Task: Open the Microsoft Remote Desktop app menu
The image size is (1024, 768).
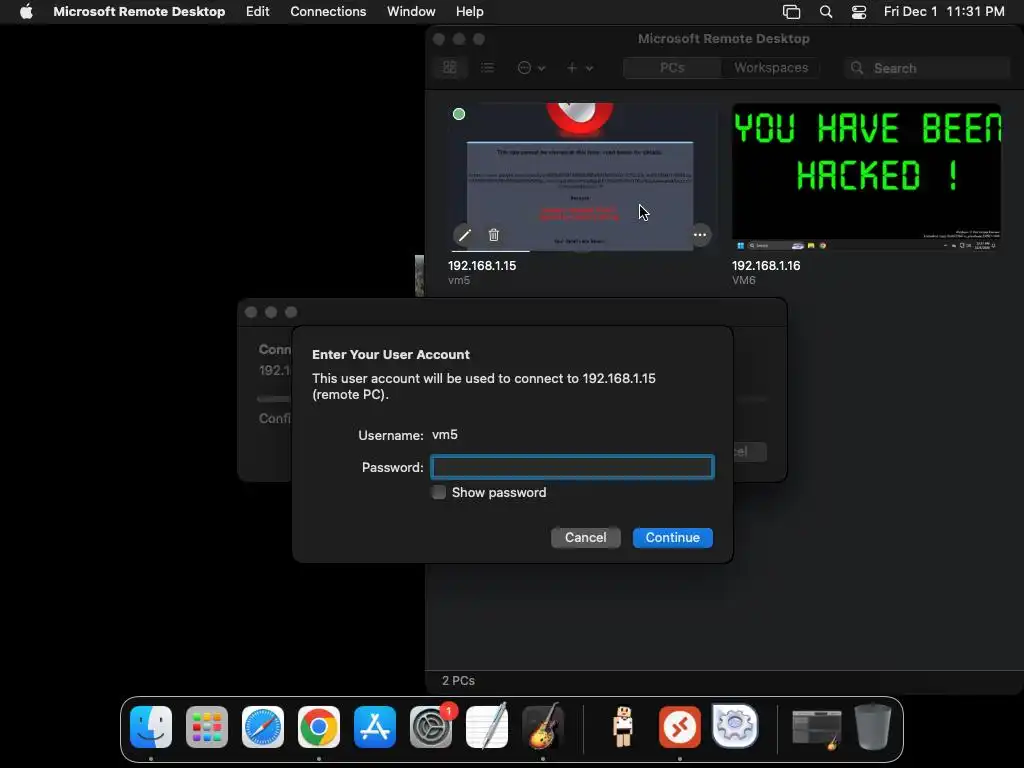Action: (x=139, y=12)
